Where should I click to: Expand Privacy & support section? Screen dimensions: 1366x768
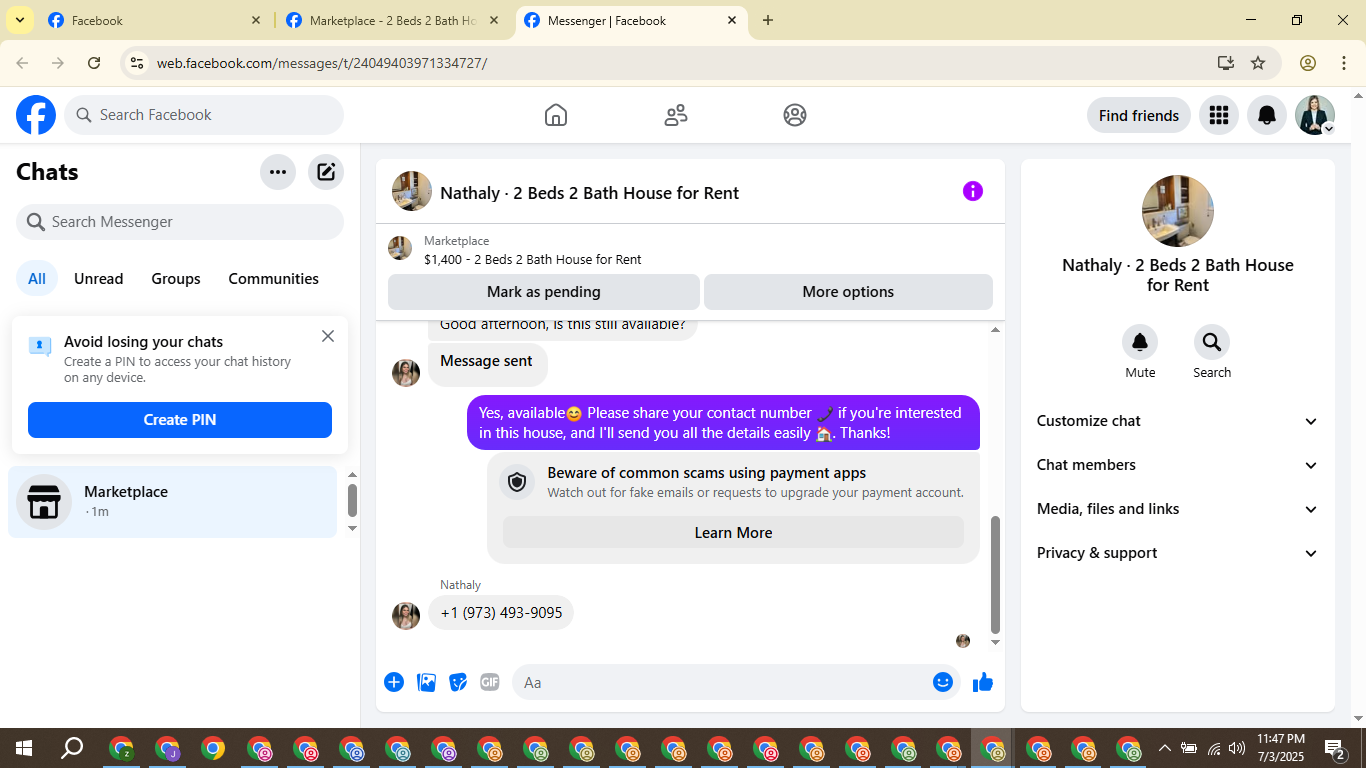tap(1178, 553)
